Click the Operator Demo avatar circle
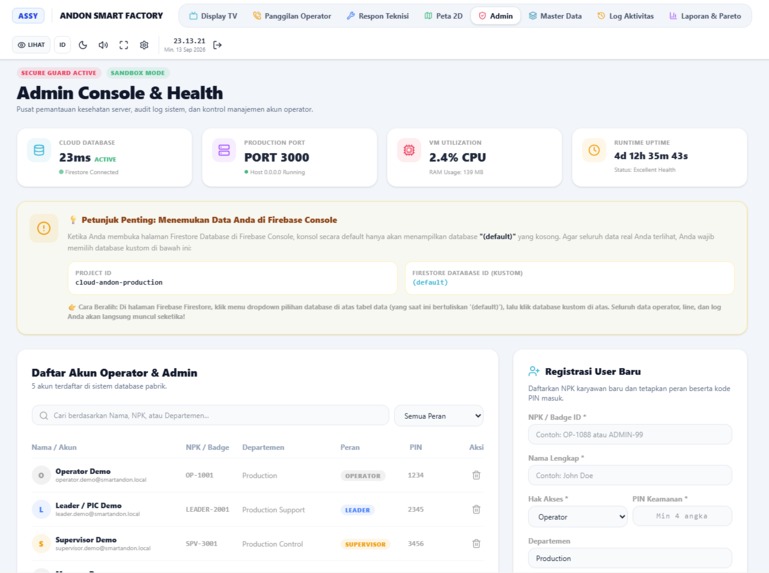Image resolution: width=769 pixels, height=573 pixels. 41,475
